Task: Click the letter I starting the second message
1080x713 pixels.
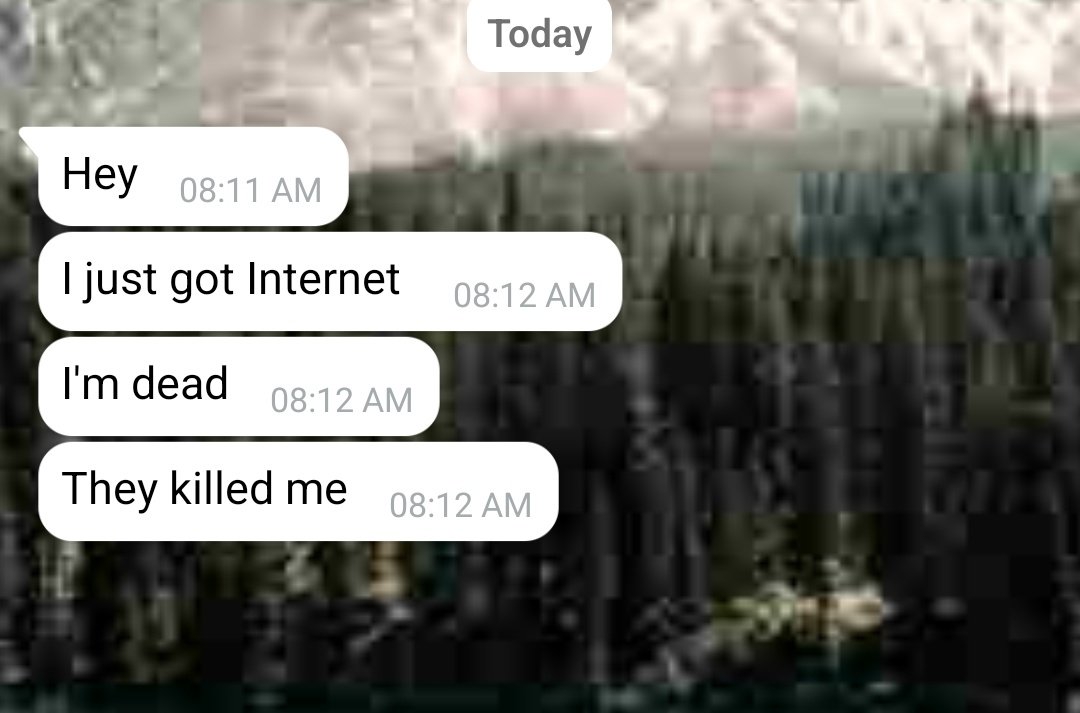Action: [x=67, y=278]
